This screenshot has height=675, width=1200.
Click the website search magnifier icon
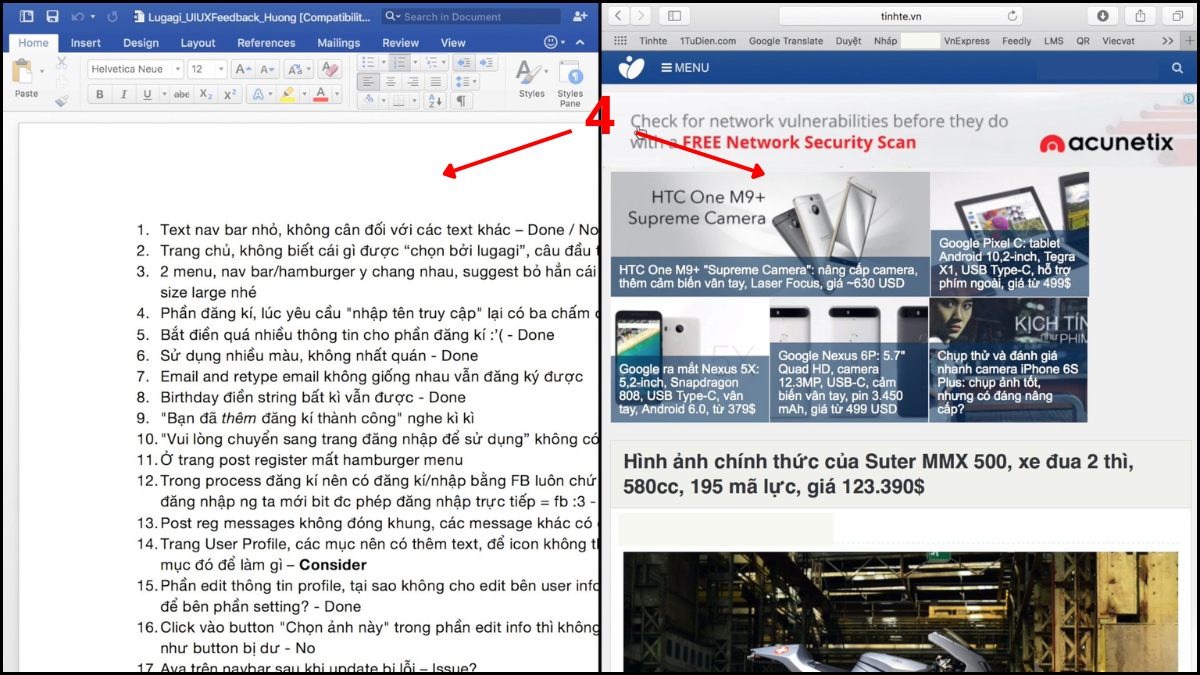coord(1177,68)
